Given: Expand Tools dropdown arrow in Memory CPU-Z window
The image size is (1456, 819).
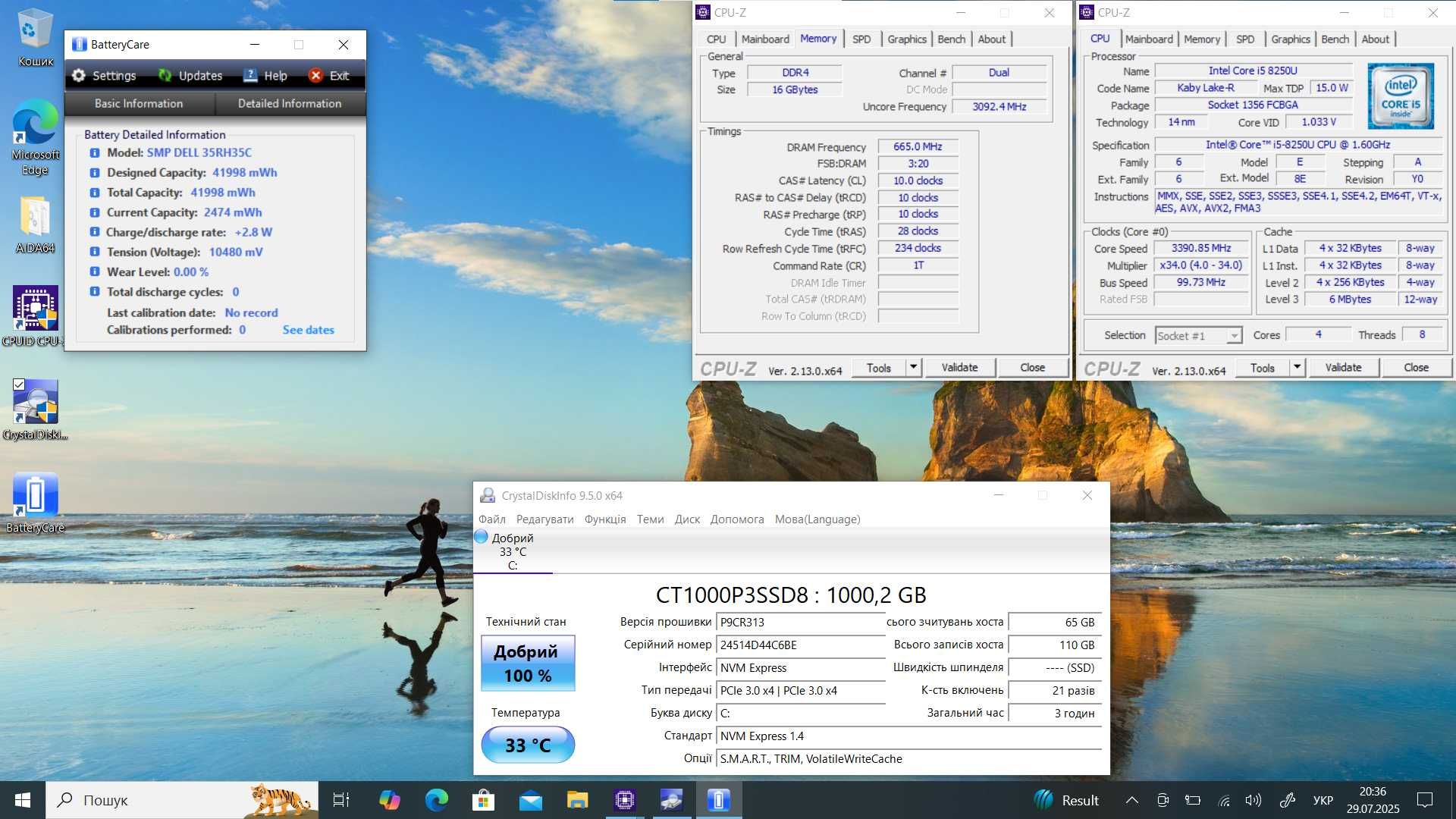Looking at the screenshot, I should pos(914,367).
